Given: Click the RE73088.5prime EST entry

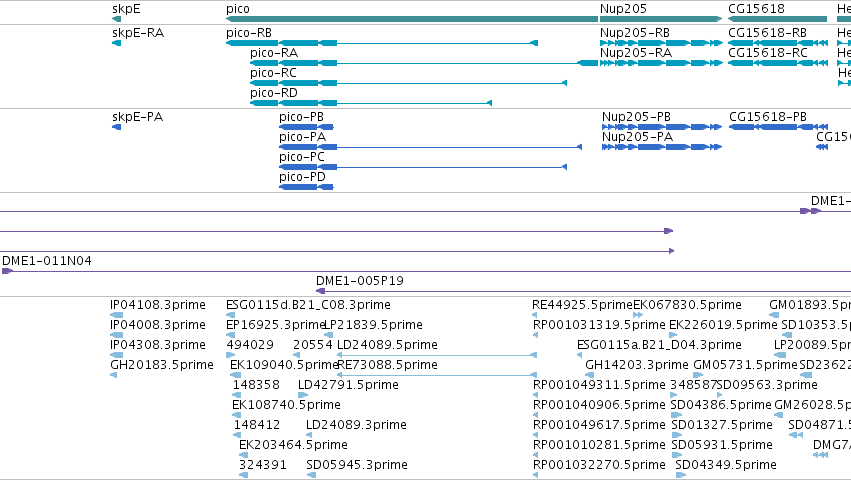Looking at the screenshot, I should [x=388, y=365].
